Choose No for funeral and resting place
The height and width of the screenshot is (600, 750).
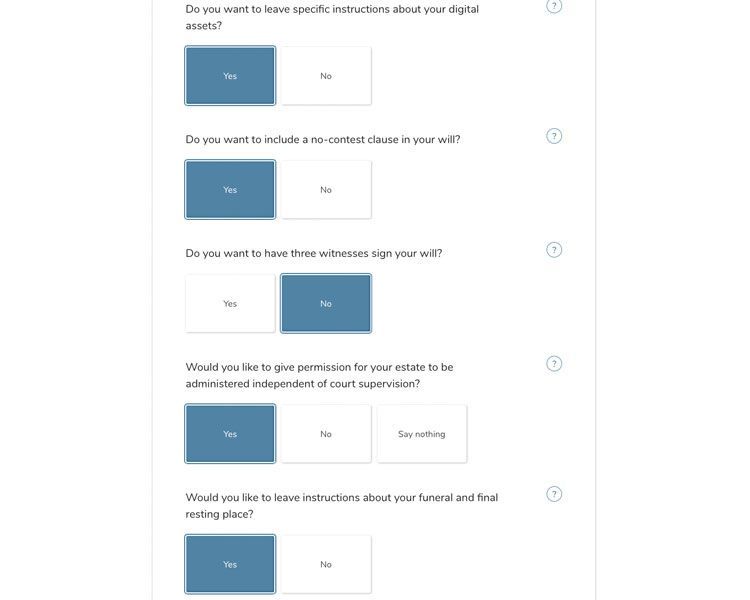click(326, 565)
